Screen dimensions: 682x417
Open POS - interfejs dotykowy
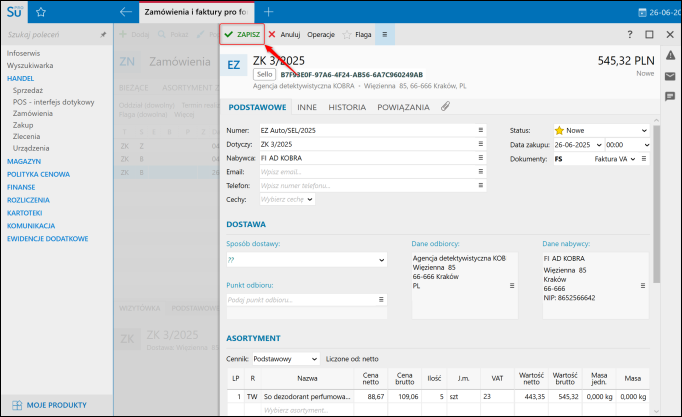point(53,102)
